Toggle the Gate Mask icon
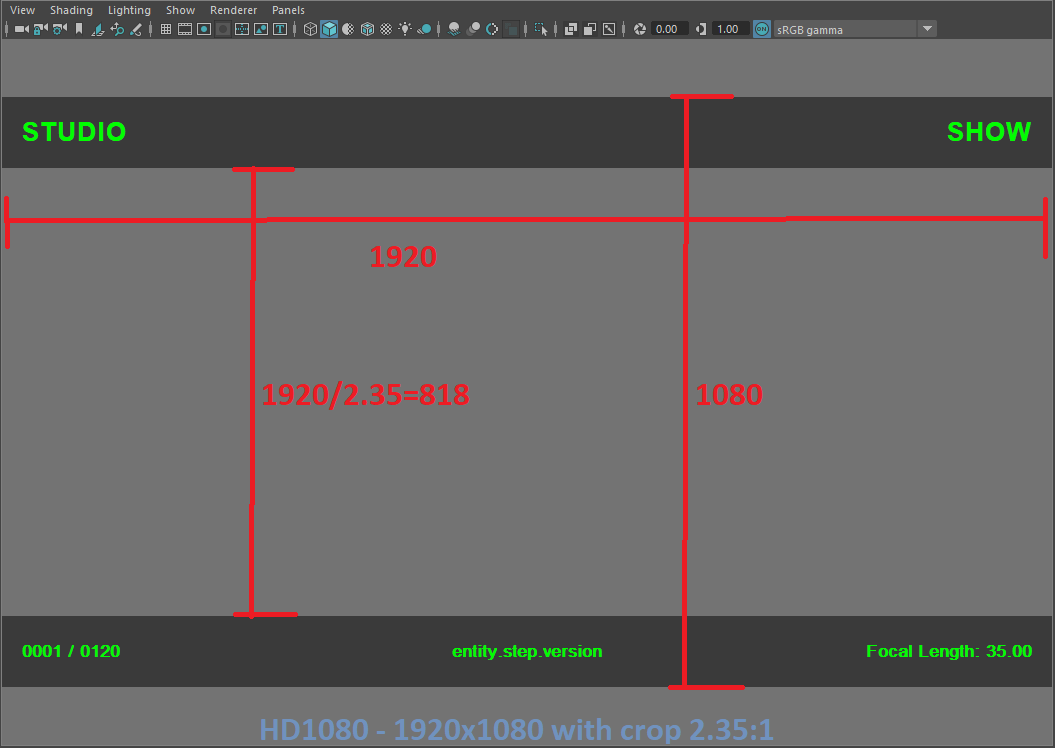This screenshot has height=748, width=1055. pyautogui.click(x=223, y=29)
